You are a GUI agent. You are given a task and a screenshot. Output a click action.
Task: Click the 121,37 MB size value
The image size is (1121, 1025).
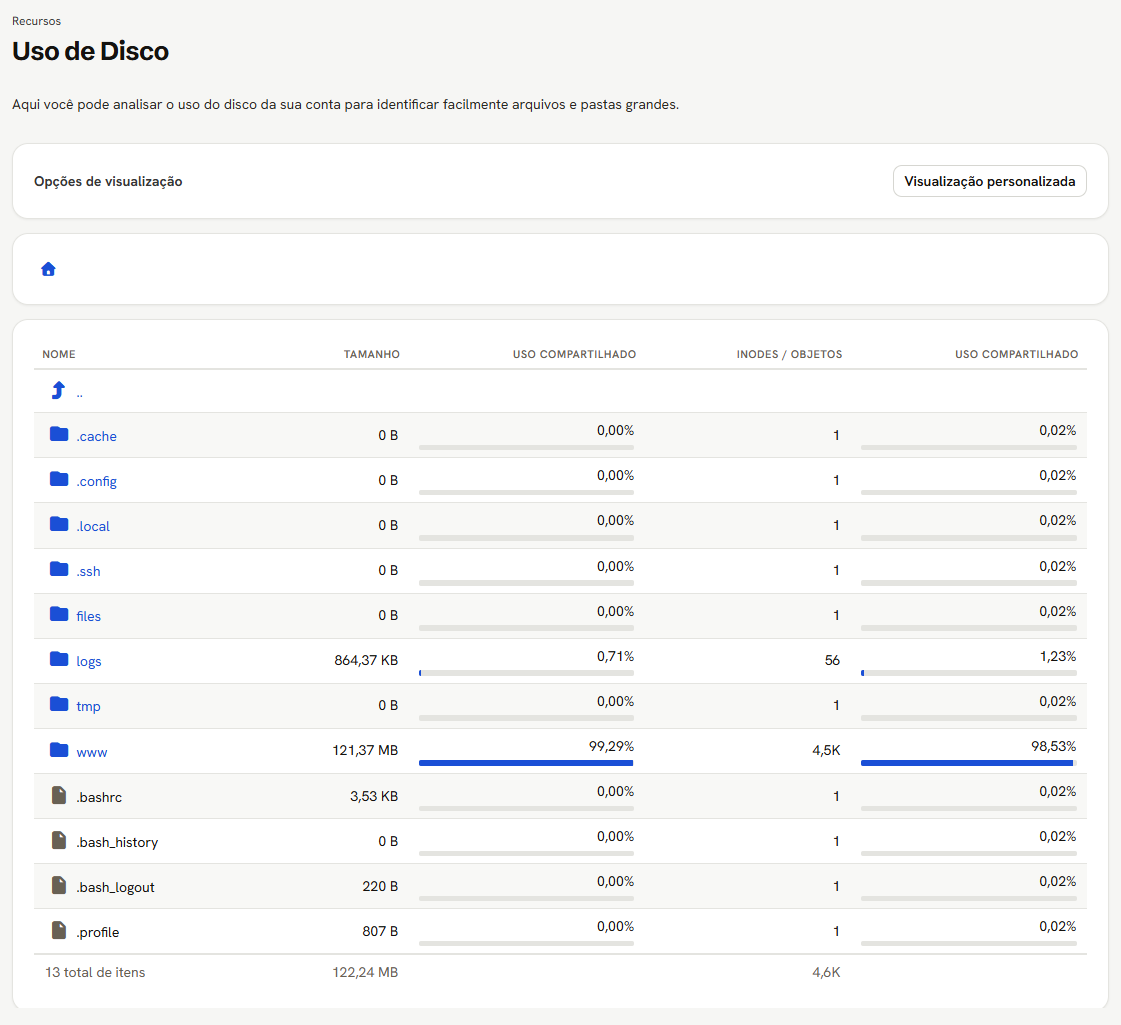[365, 751]
